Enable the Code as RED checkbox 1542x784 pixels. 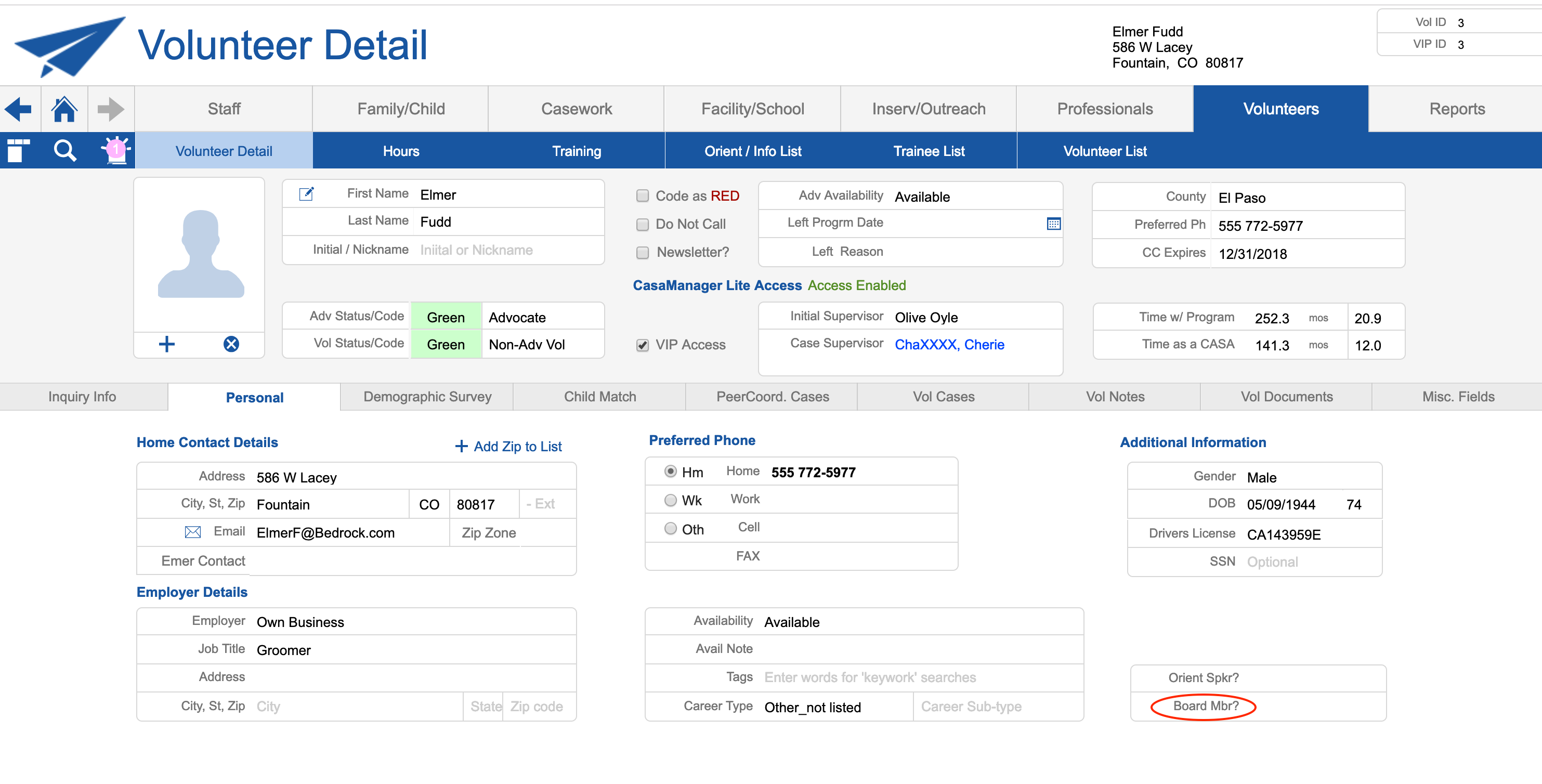pyautogui.click(x=642, y=195)
